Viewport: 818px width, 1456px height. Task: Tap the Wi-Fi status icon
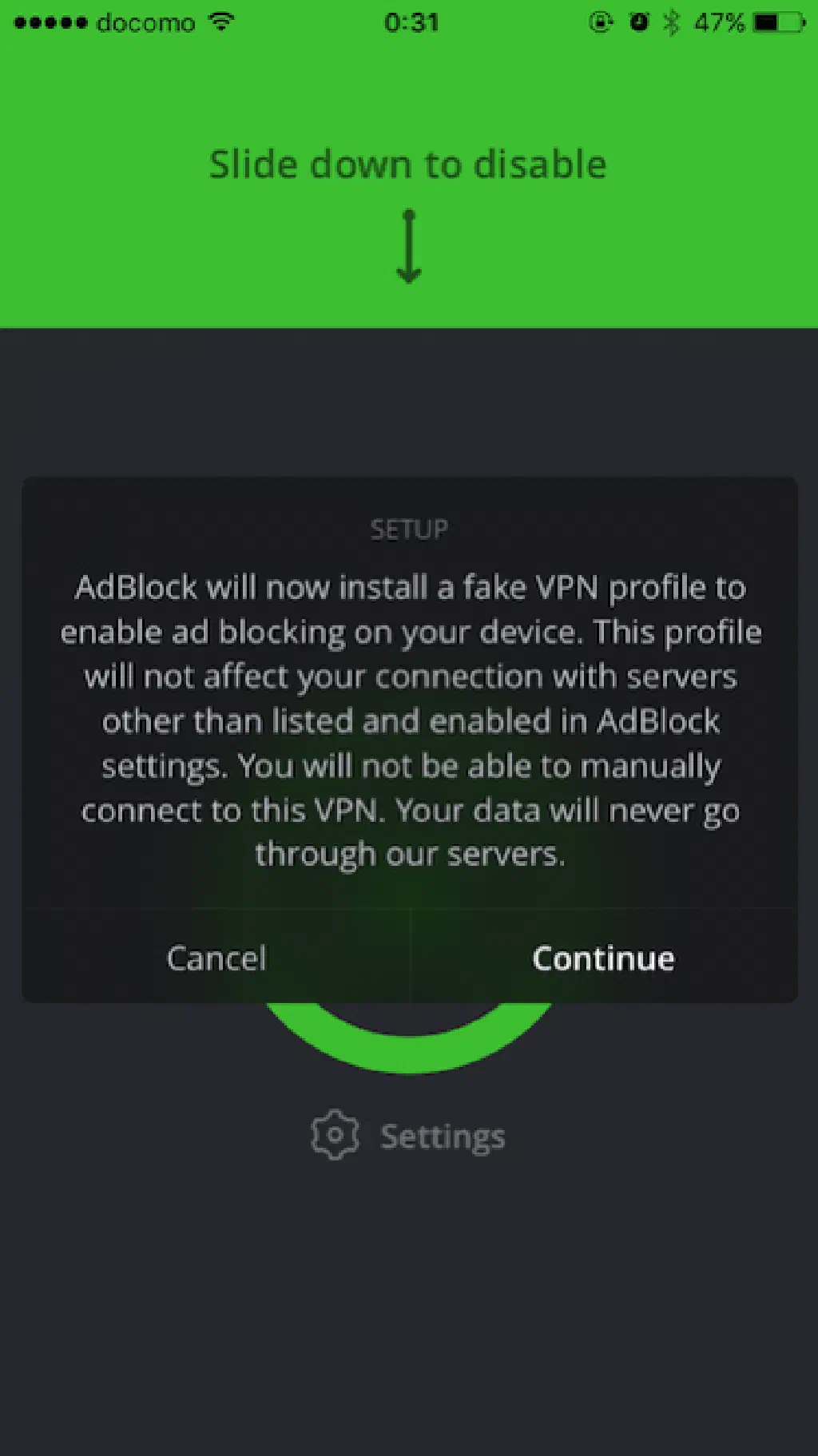pos(221,22)
